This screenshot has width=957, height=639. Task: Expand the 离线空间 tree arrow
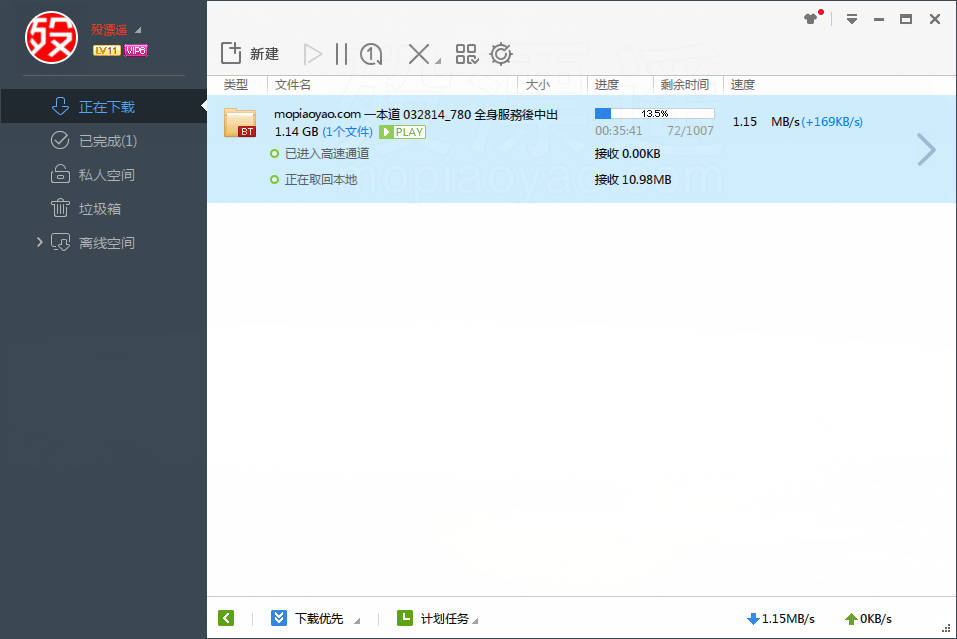point(40,242)
